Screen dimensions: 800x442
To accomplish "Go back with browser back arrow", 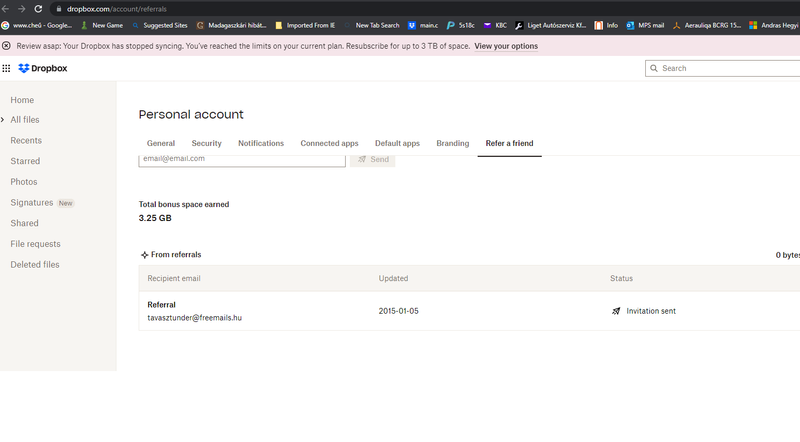I will point(6,8).
